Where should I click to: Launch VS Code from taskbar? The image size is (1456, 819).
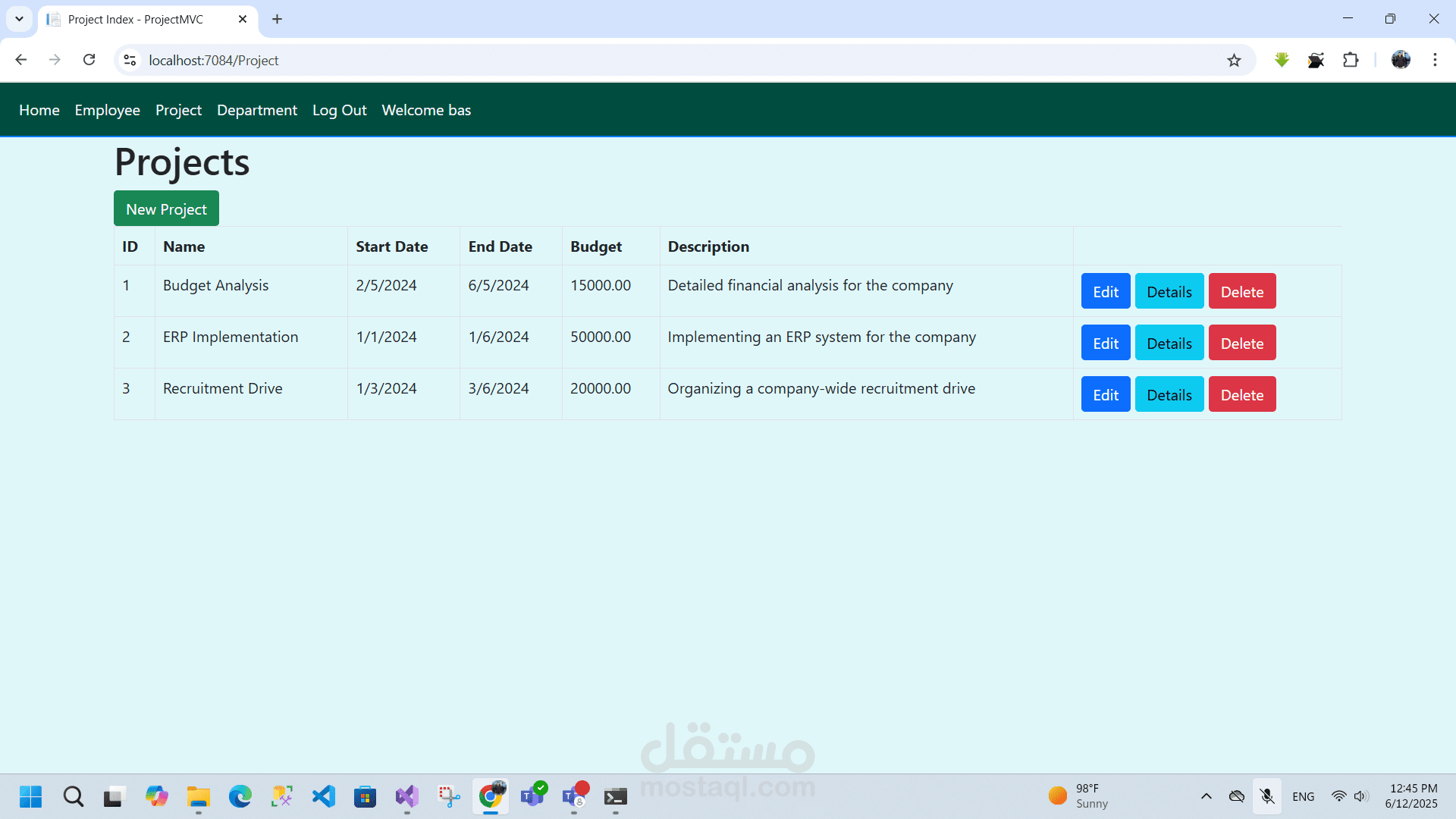point(324,796)
